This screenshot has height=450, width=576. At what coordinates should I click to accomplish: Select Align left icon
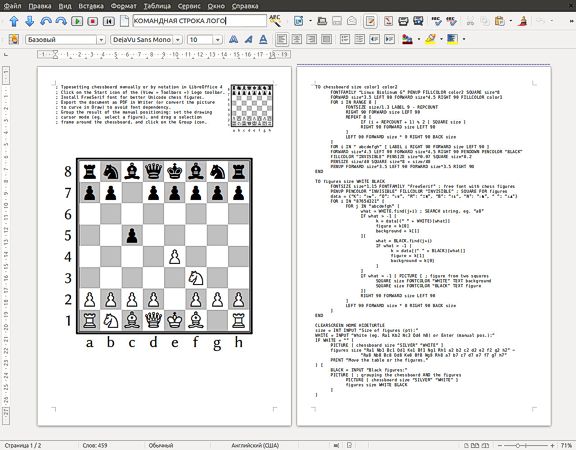pos(282,39)
